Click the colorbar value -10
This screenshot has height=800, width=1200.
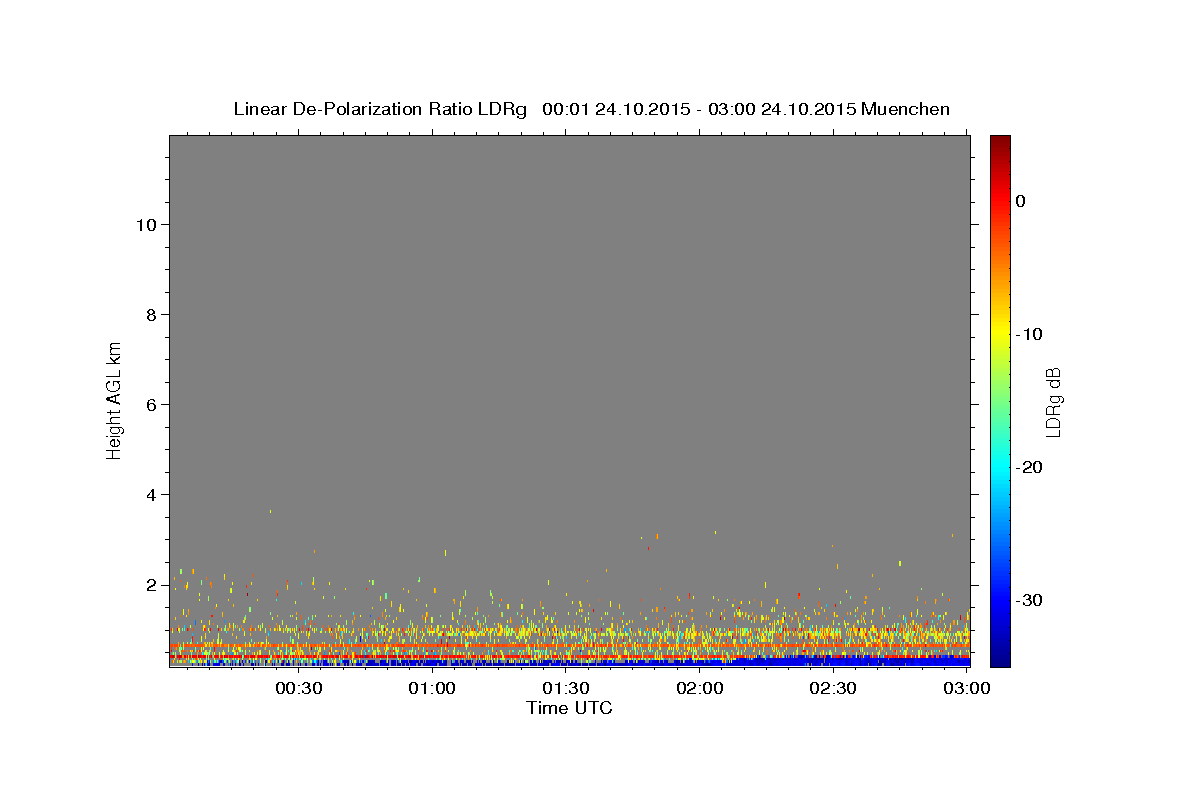[1030, 334]
